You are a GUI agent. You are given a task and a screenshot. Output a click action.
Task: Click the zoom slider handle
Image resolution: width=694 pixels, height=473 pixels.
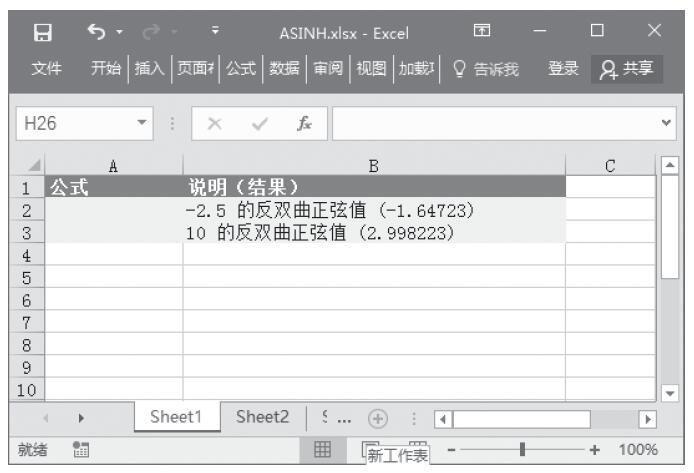pos(522,451)
